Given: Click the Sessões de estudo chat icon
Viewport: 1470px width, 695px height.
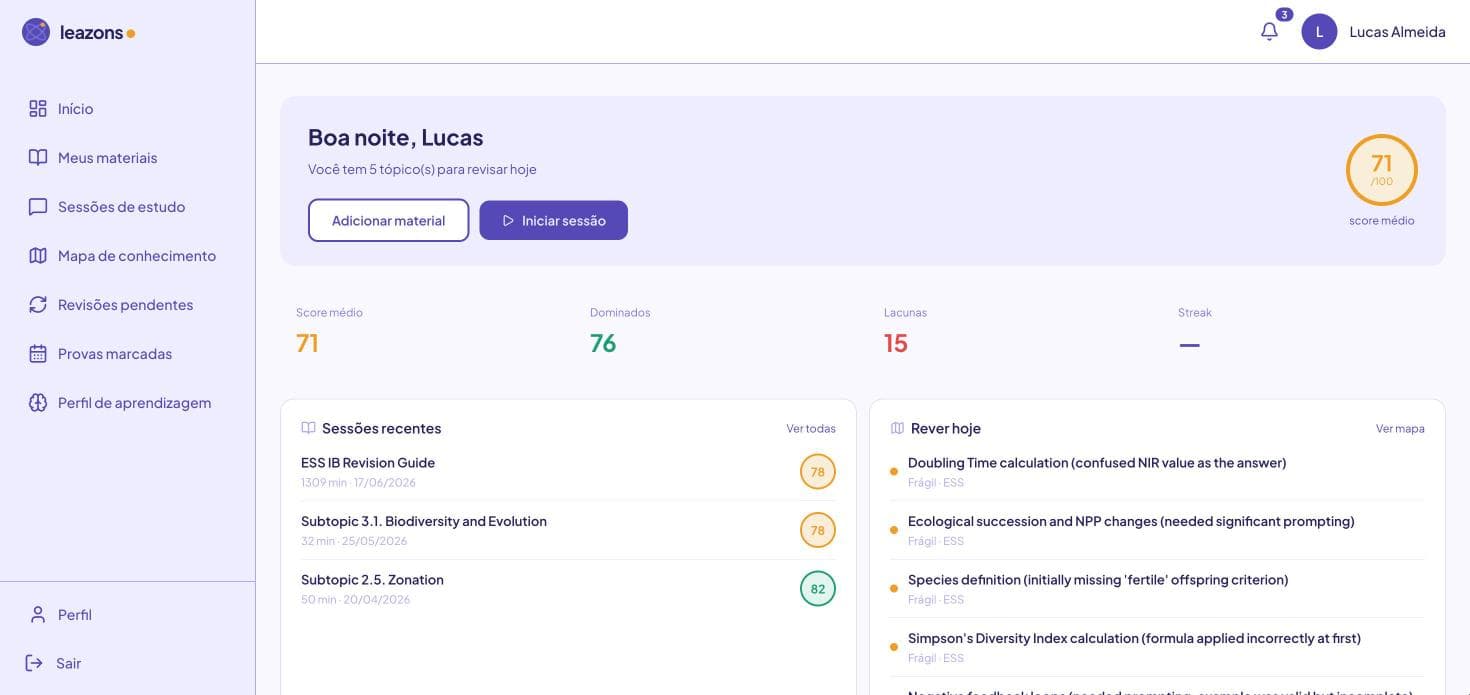Looking at the screenshot, I should [38, 206].
